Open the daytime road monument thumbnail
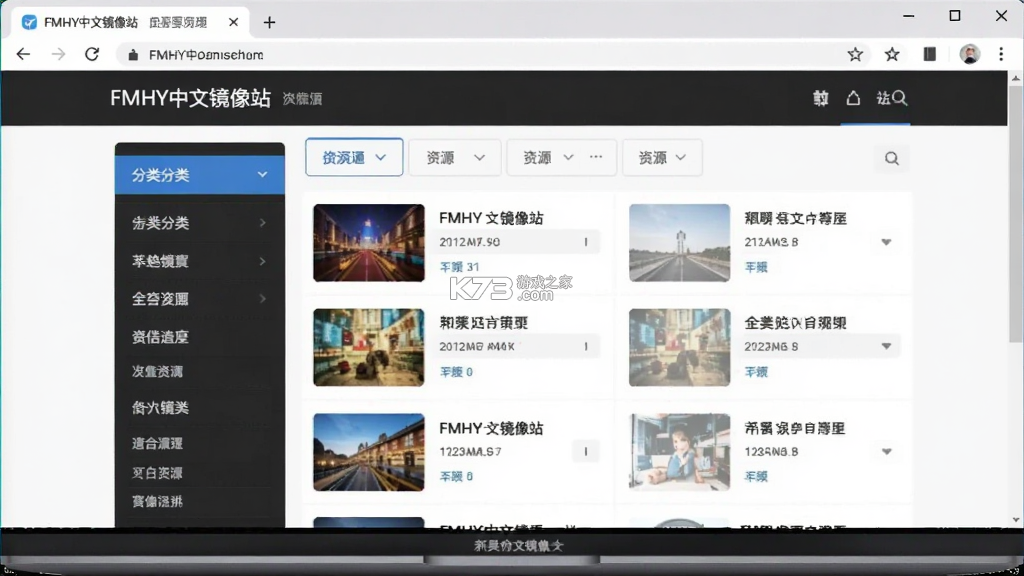Screen dimensions: 1024x576 pyautogui.click(x=679, y=243)
